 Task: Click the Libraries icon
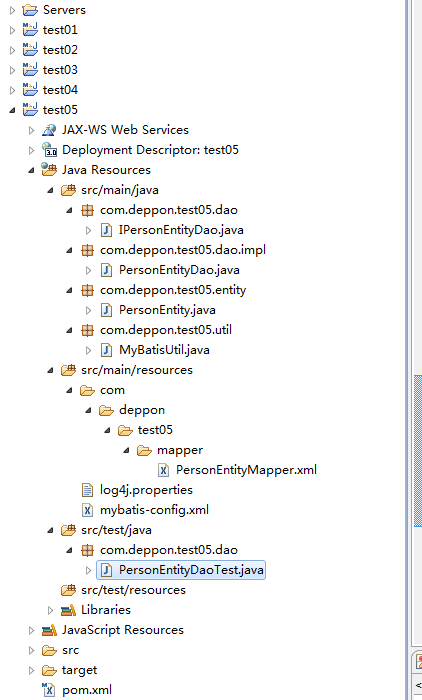point(68,610)
